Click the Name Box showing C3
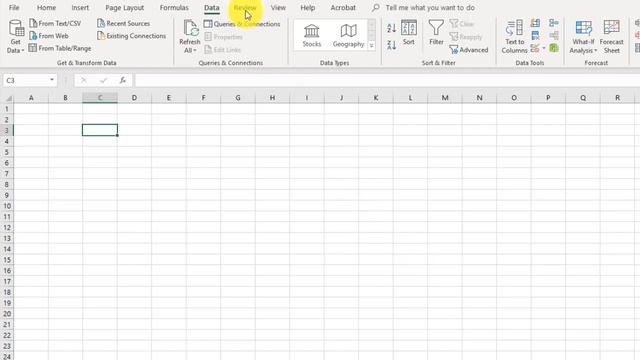Image resolution: width=640 pixels, height=360 pixels. click(25, 80)
